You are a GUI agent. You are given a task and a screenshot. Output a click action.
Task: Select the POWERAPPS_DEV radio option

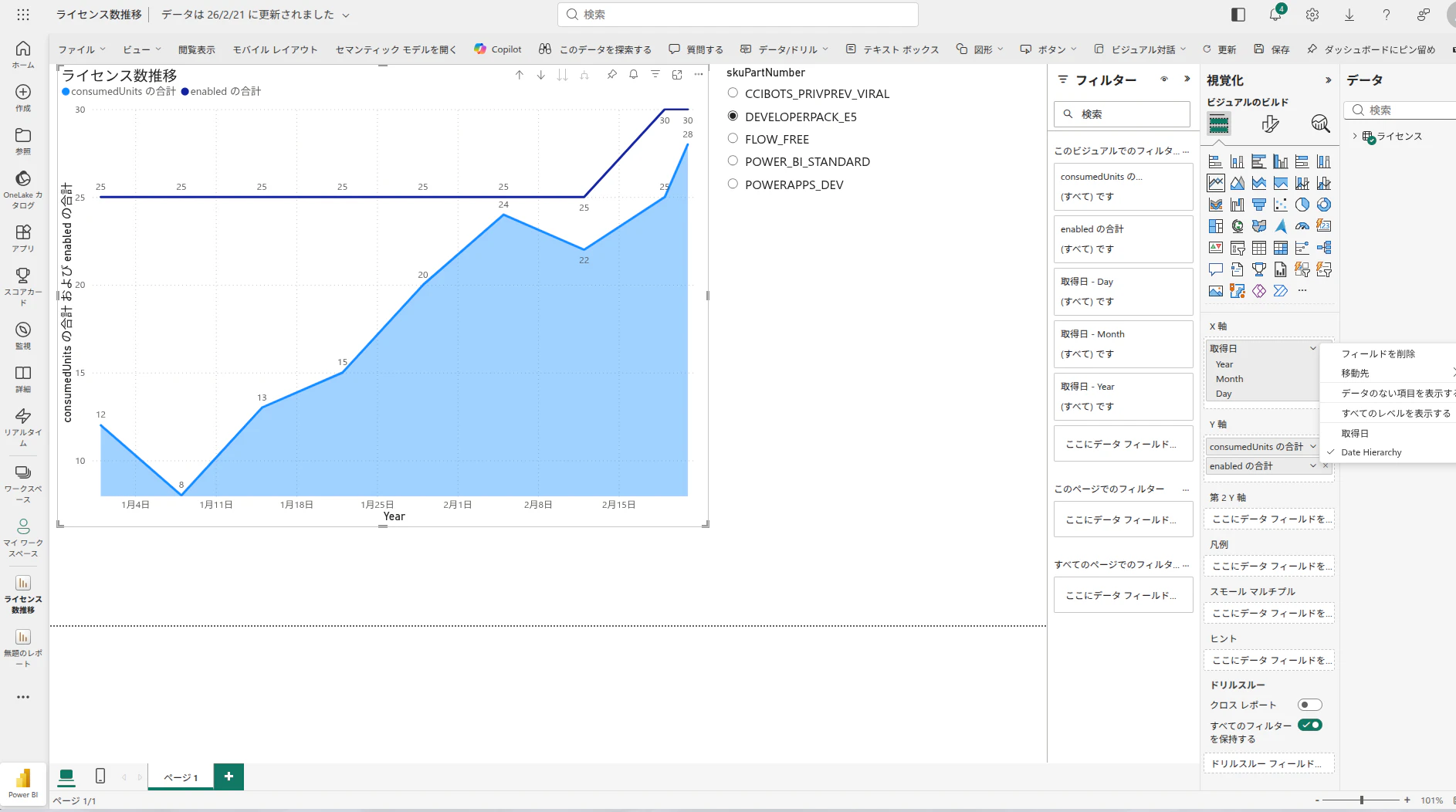[733, 184]
